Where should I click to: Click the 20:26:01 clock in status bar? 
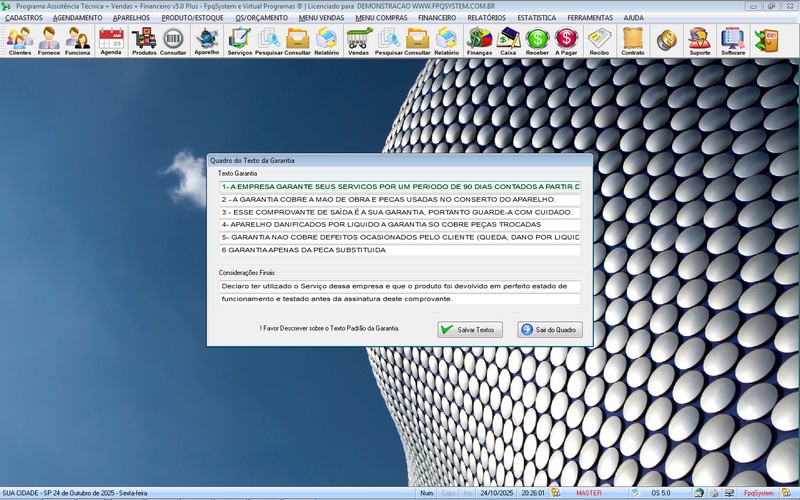533,493
